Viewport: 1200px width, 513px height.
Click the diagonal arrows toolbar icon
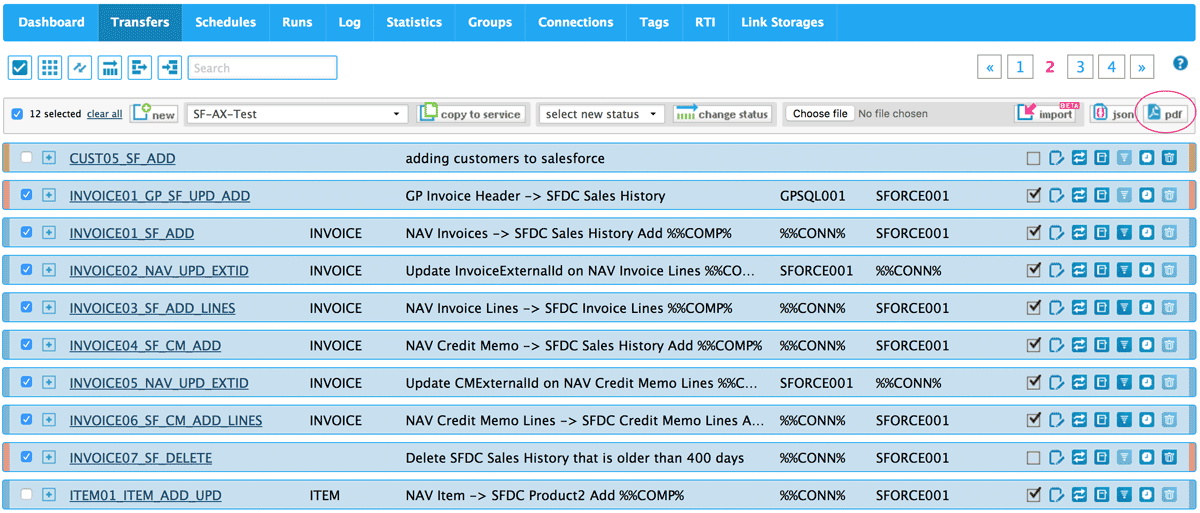pos(80,68)
